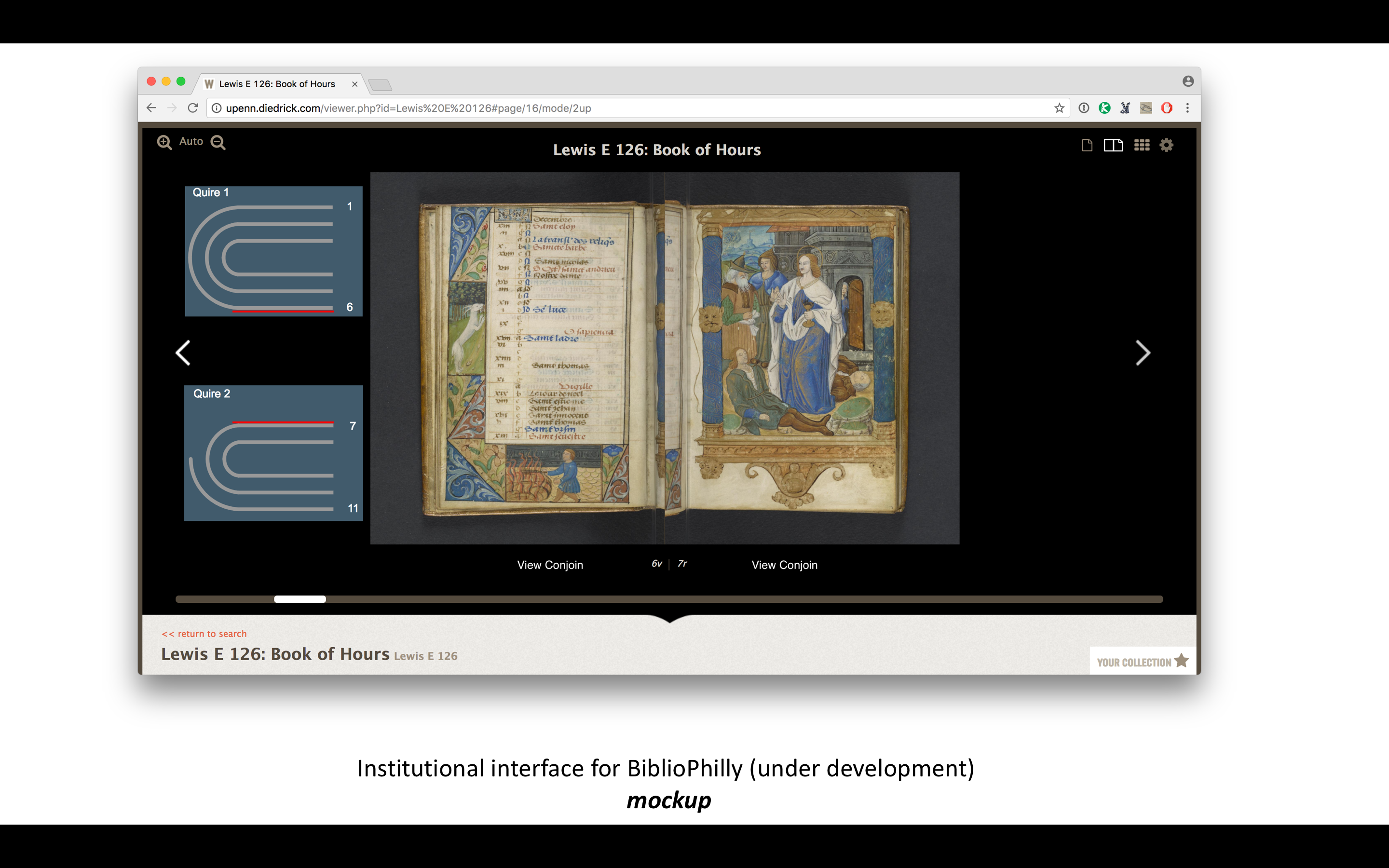Click the Chrome profile avatar icon
Screen dimensions: 1389x868
pos(1188,81)
